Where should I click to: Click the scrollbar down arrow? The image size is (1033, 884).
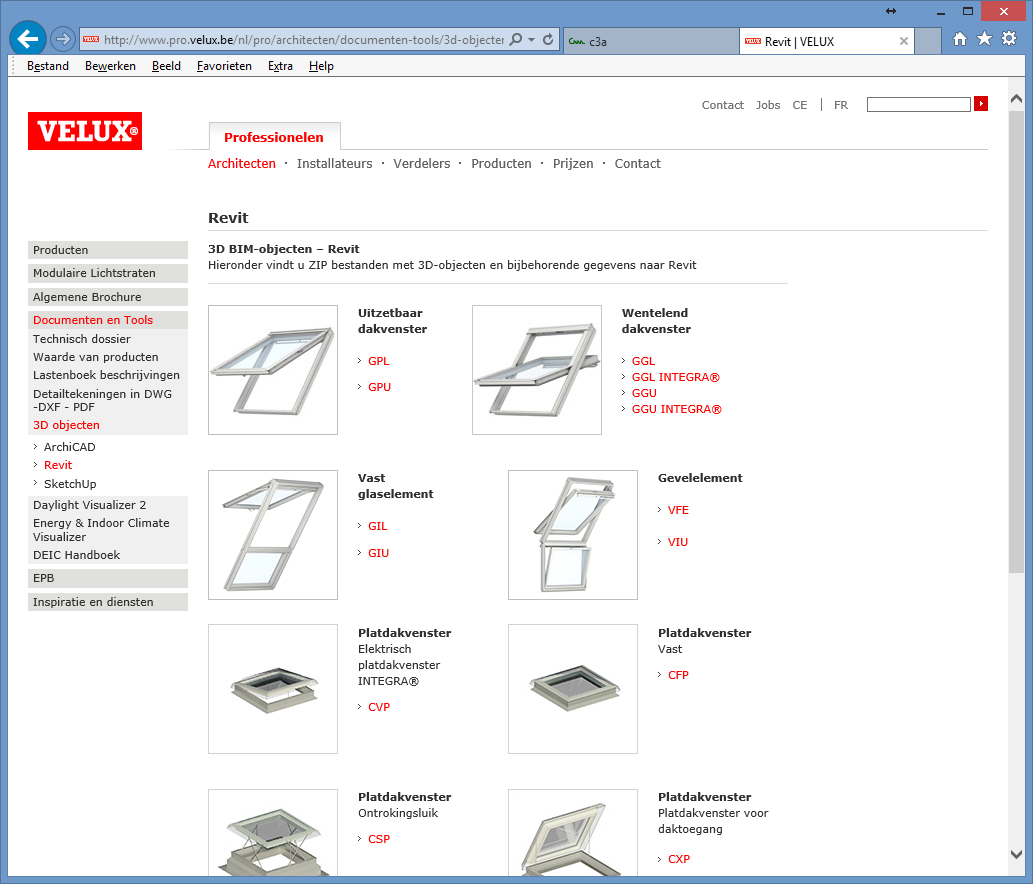coord(1017,854)
